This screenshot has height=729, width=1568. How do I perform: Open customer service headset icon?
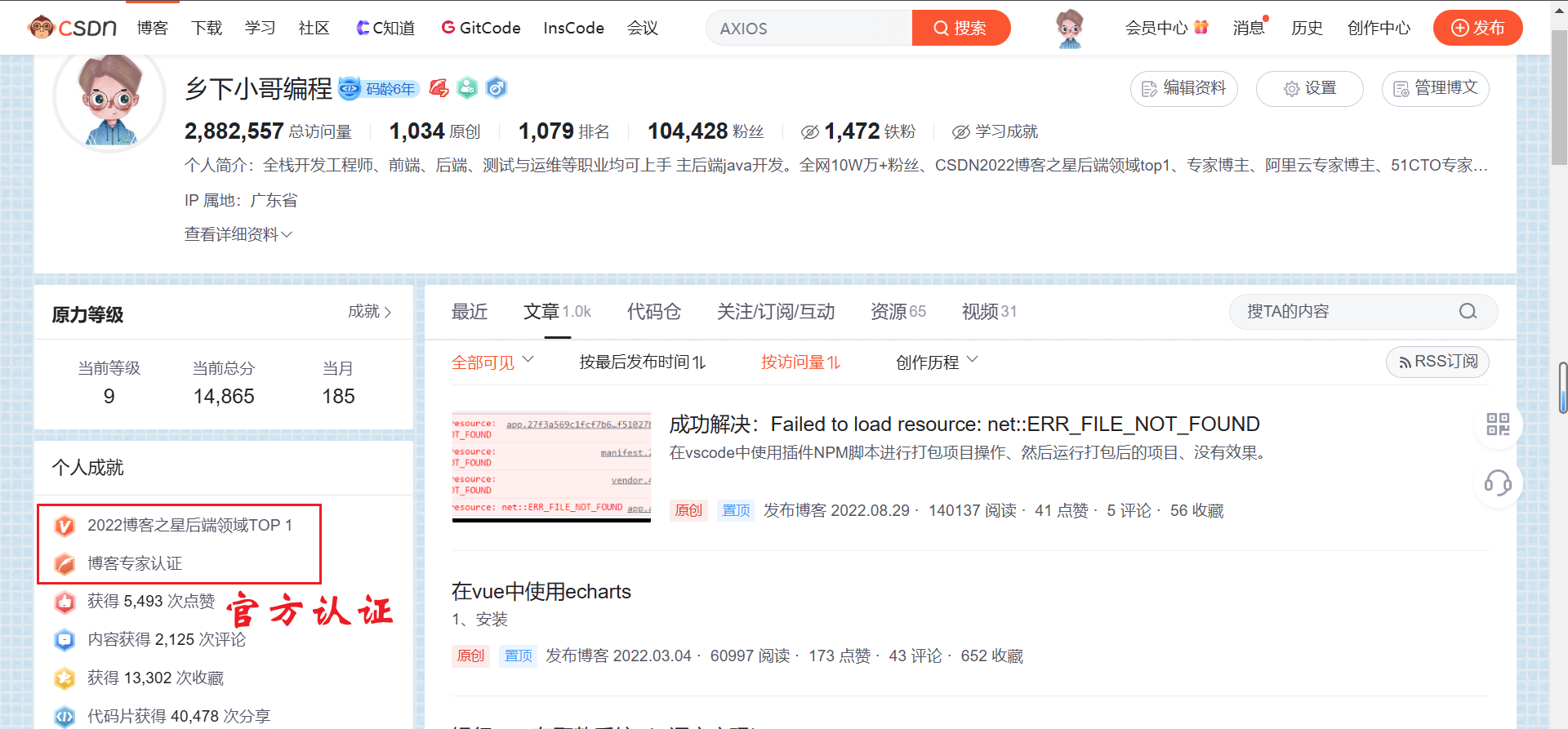tap(1498, 483)
